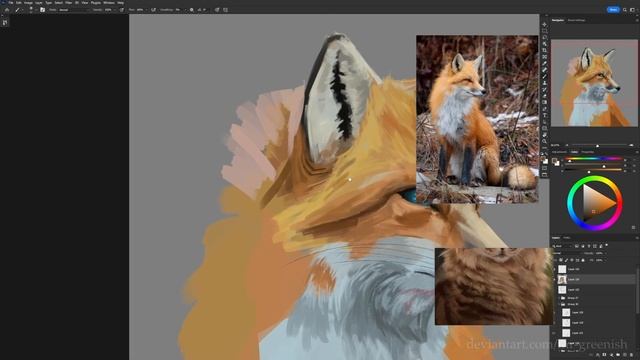Image resolution: width=640 pixels, height=360 pixels.
Task: Click zoom-out mountains icon in Navigator
Action: 567,145
